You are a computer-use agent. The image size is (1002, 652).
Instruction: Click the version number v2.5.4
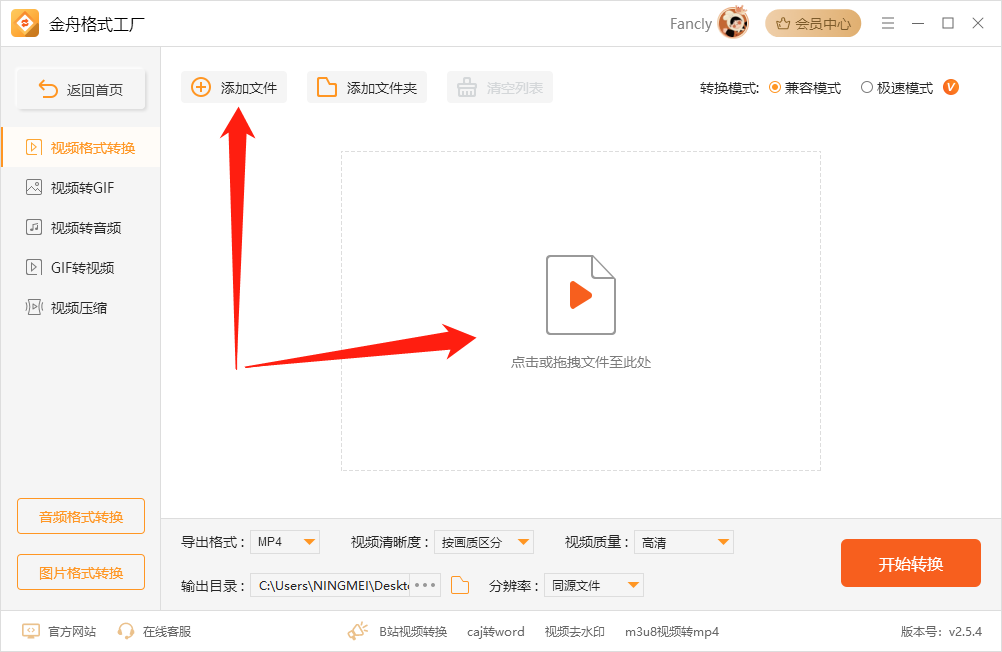[965, 632]
